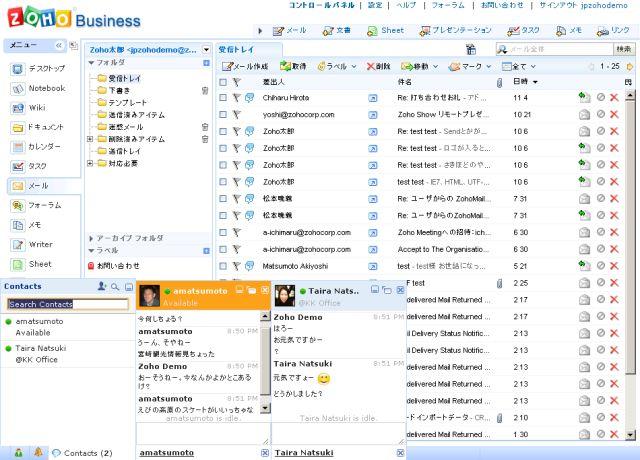Image resolution: width=640 pixels, height=460 pixels.
Task: Check the select-all checkbox in mail header
Action: pyautogui.click(x=223, y=82)
